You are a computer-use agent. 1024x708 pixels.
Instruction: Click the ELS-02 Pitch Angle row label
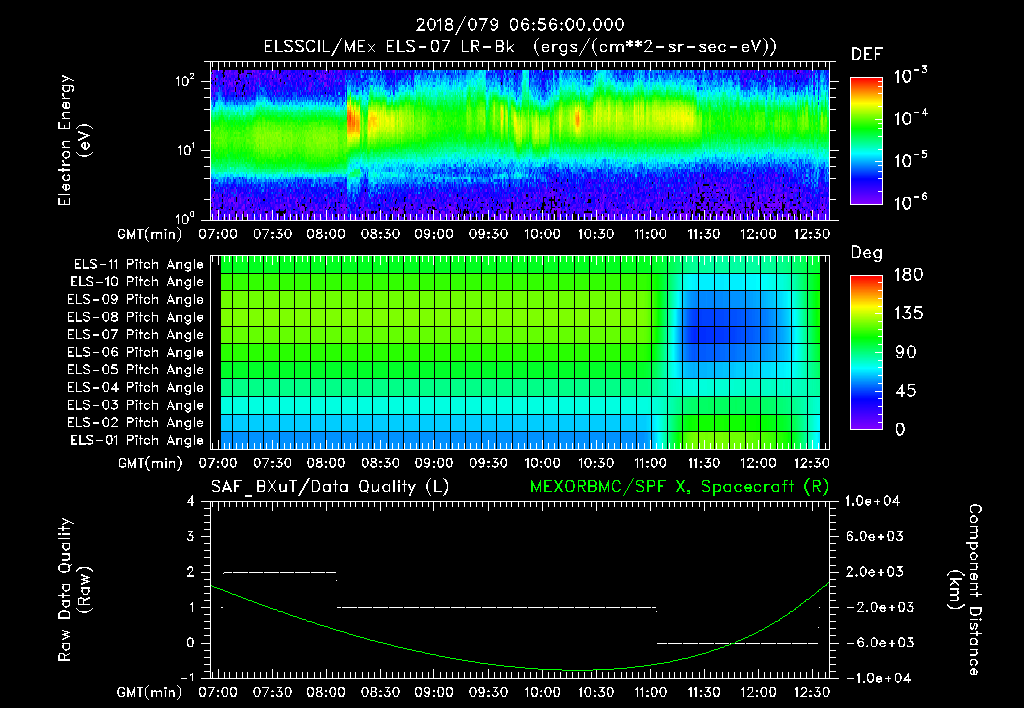pyautogui.click(x=136, y=423)
